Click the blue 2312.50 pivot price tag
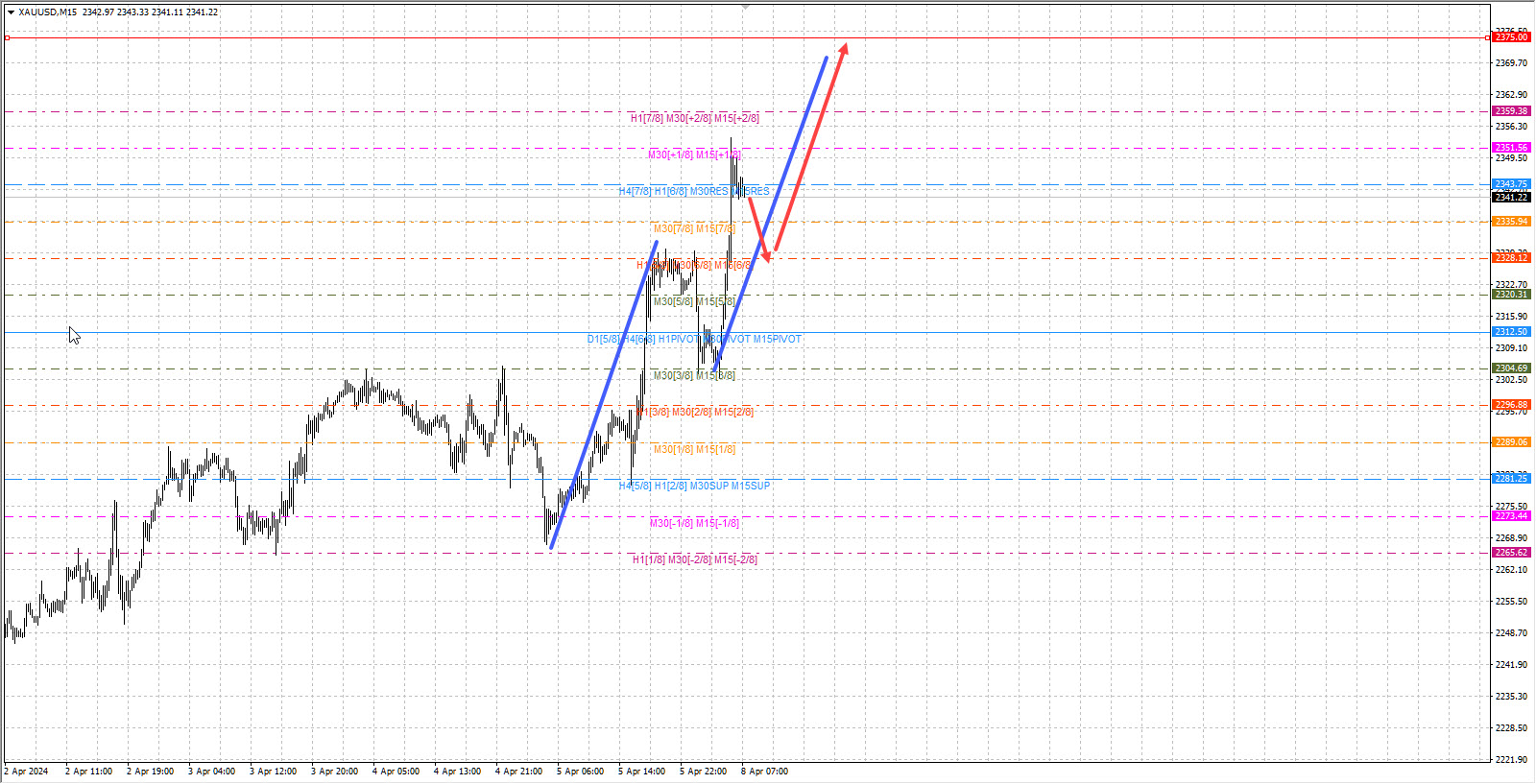The width and height of the screenshot is (1536, 784). [x=1511, y=332]
